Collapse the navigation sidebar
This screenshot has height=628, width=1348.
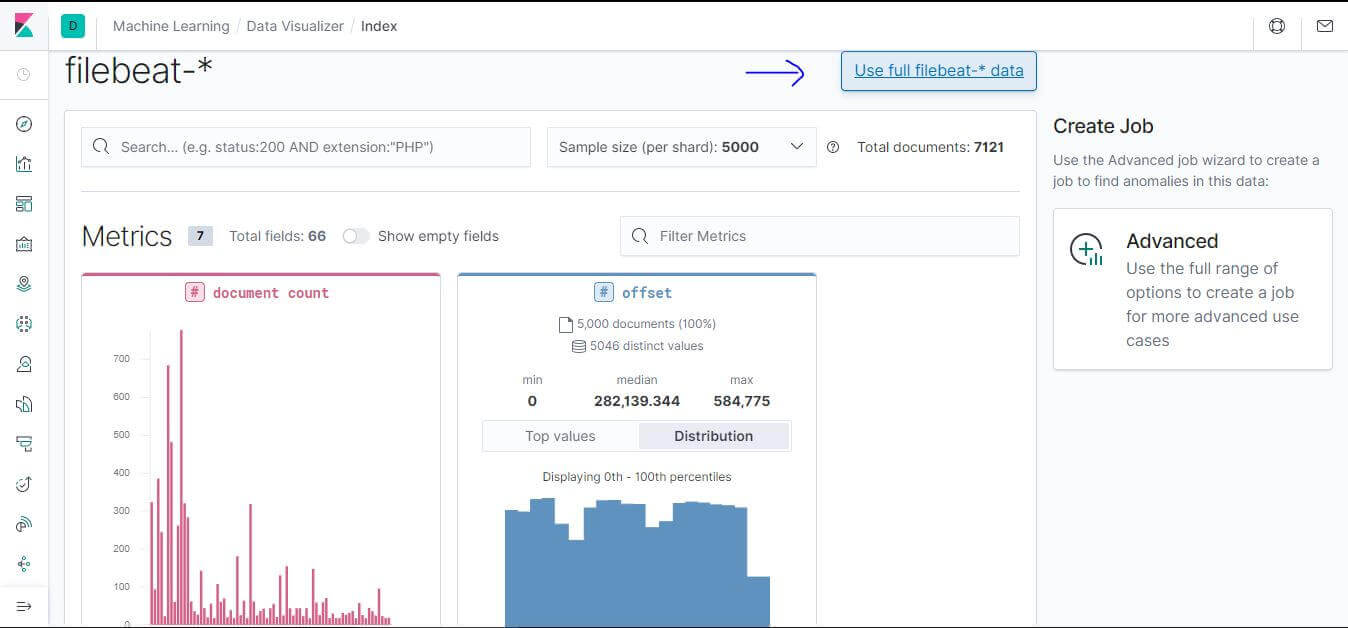[x=25, y=605]
